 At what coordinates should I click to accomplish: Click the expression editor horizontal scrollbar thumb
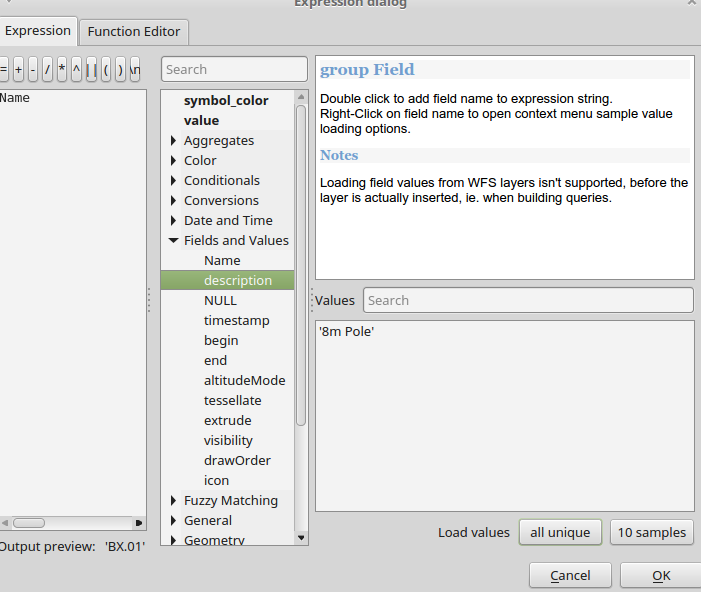click(x=29, y=523)
